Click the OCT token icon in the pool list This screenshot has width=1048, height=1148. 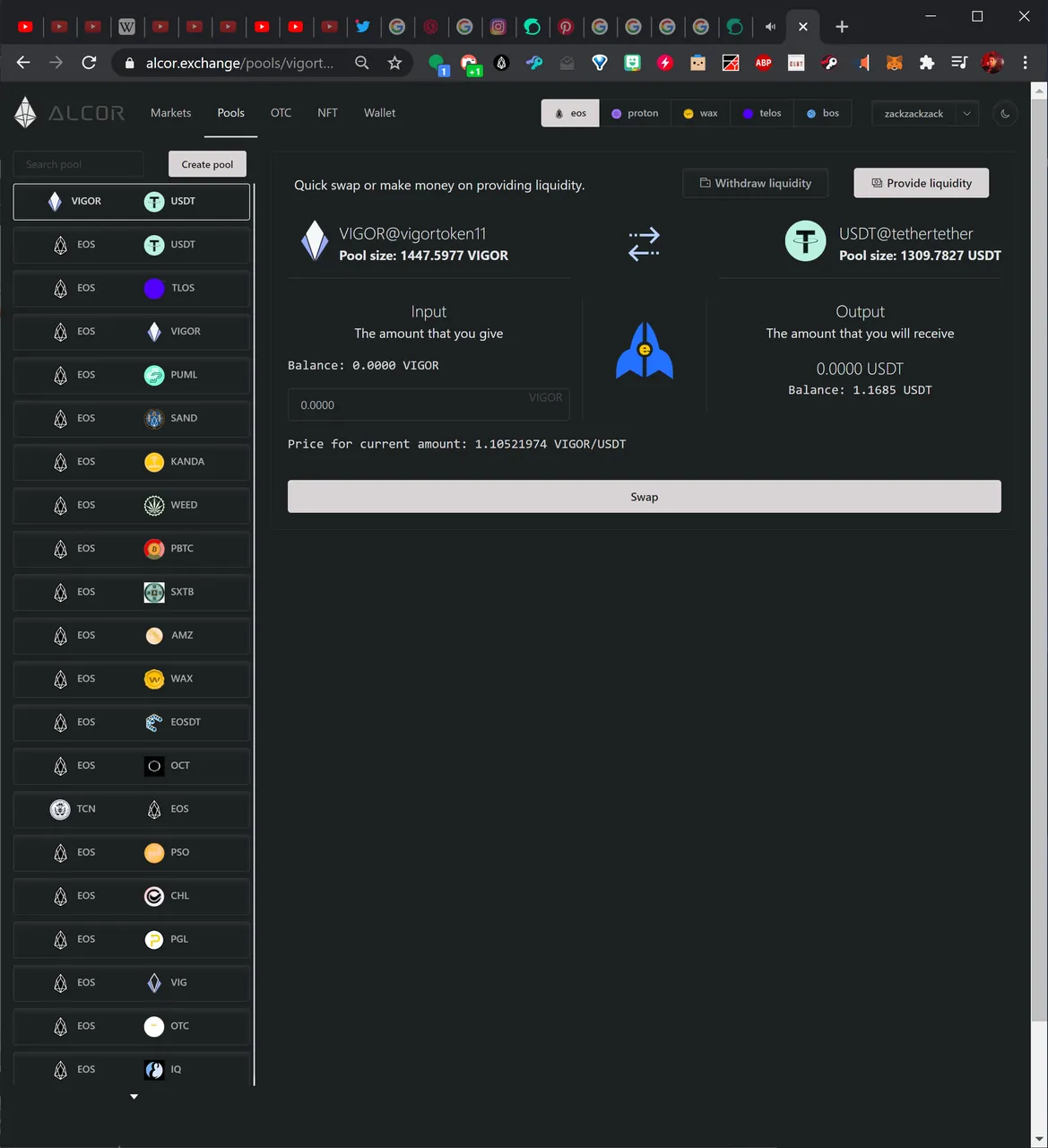[154, 766]
